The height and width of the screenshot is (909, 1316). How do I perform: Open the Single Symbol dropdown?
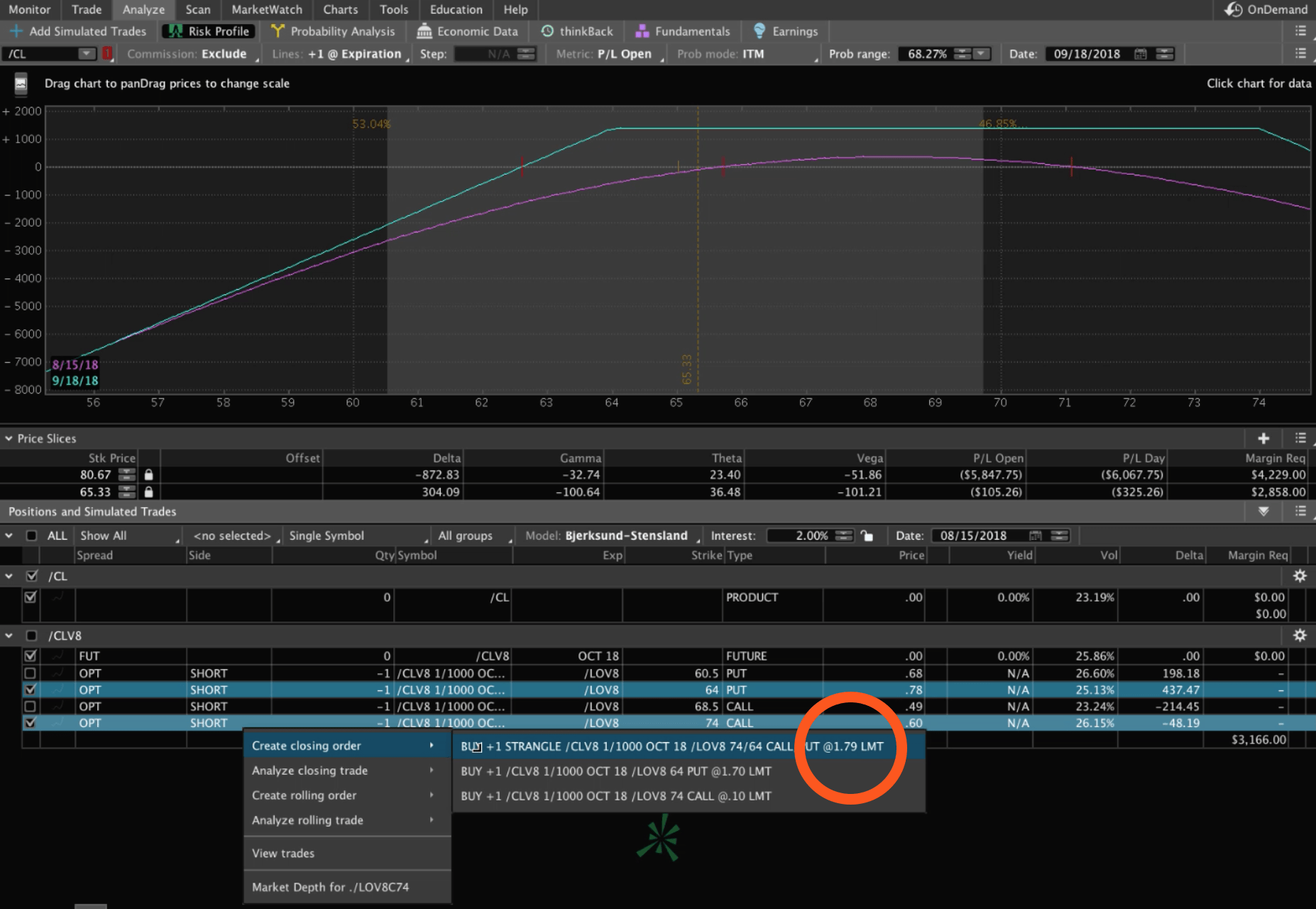tap(358, 535)
